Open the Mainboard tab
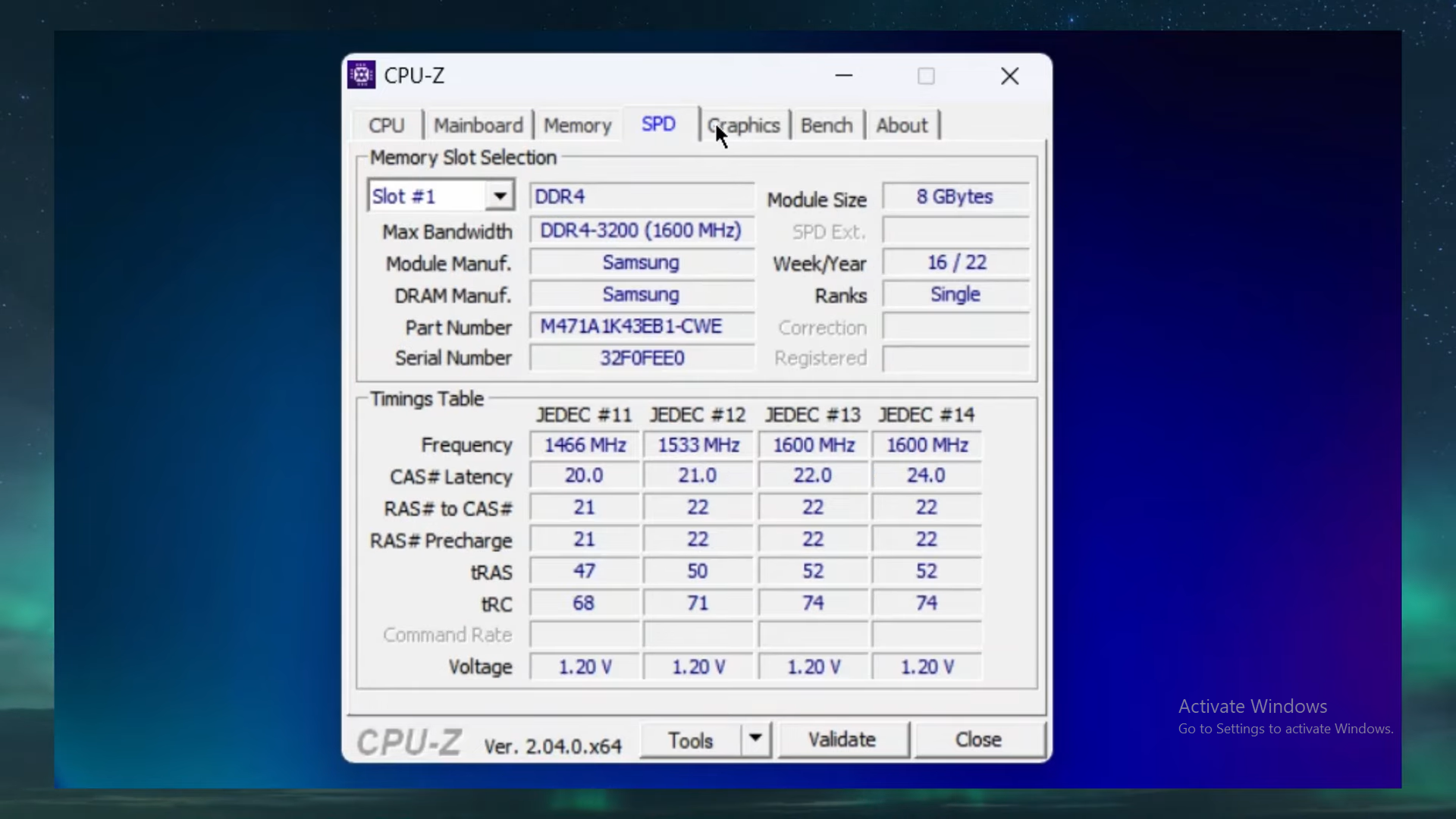Screen dimensions: 1456x819 (x=478, y=125)
